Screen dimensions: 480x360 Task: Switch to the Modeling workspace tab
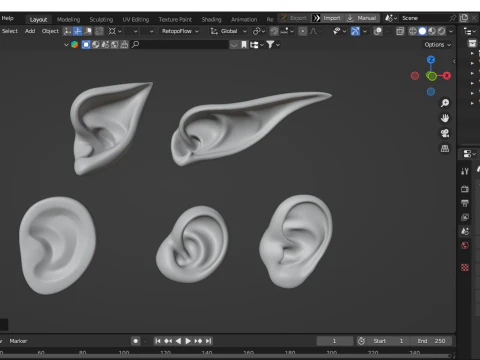(68, 20)
